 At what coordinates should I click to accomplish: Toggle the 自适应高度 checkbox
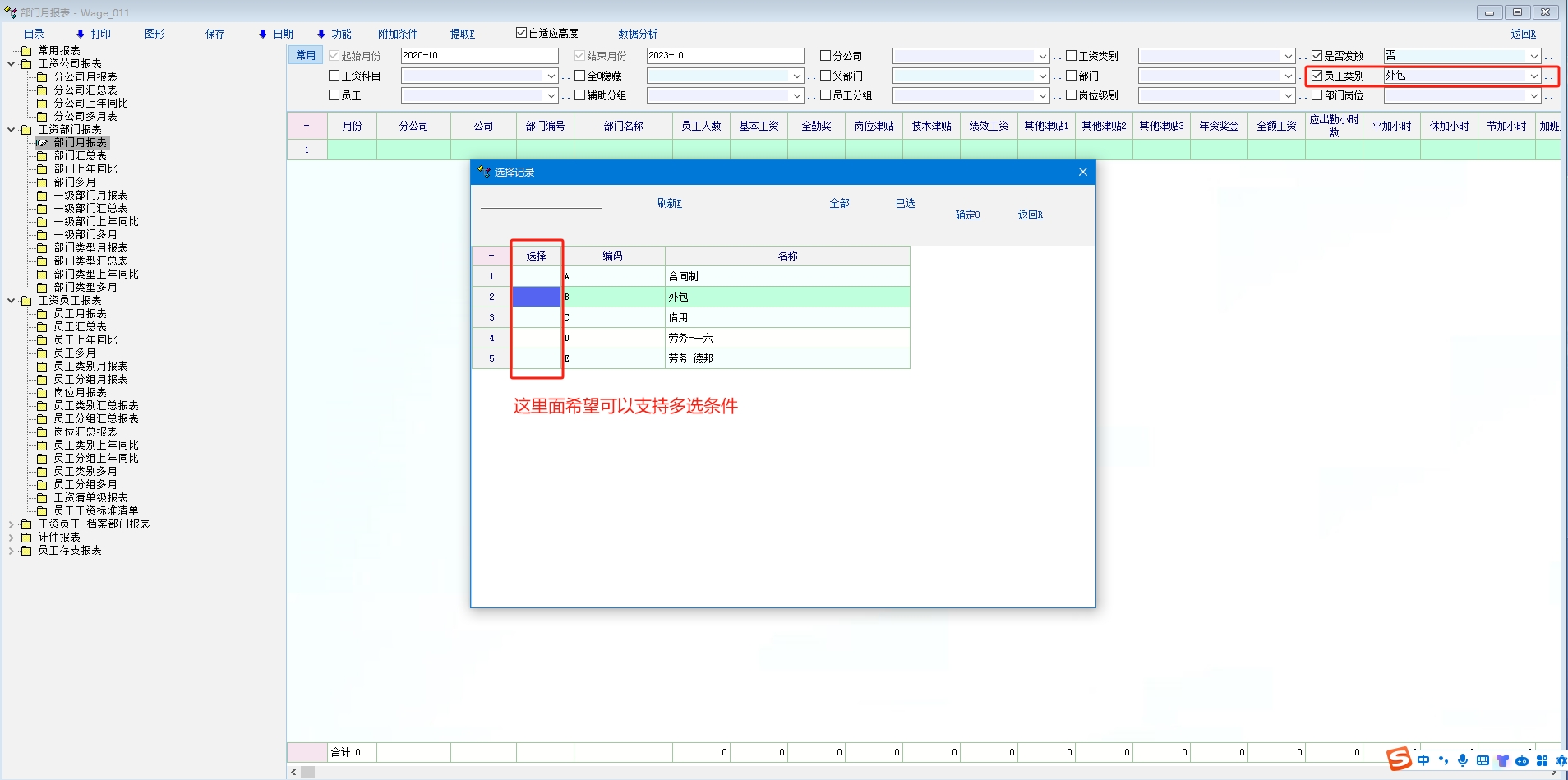click(521, 33)
